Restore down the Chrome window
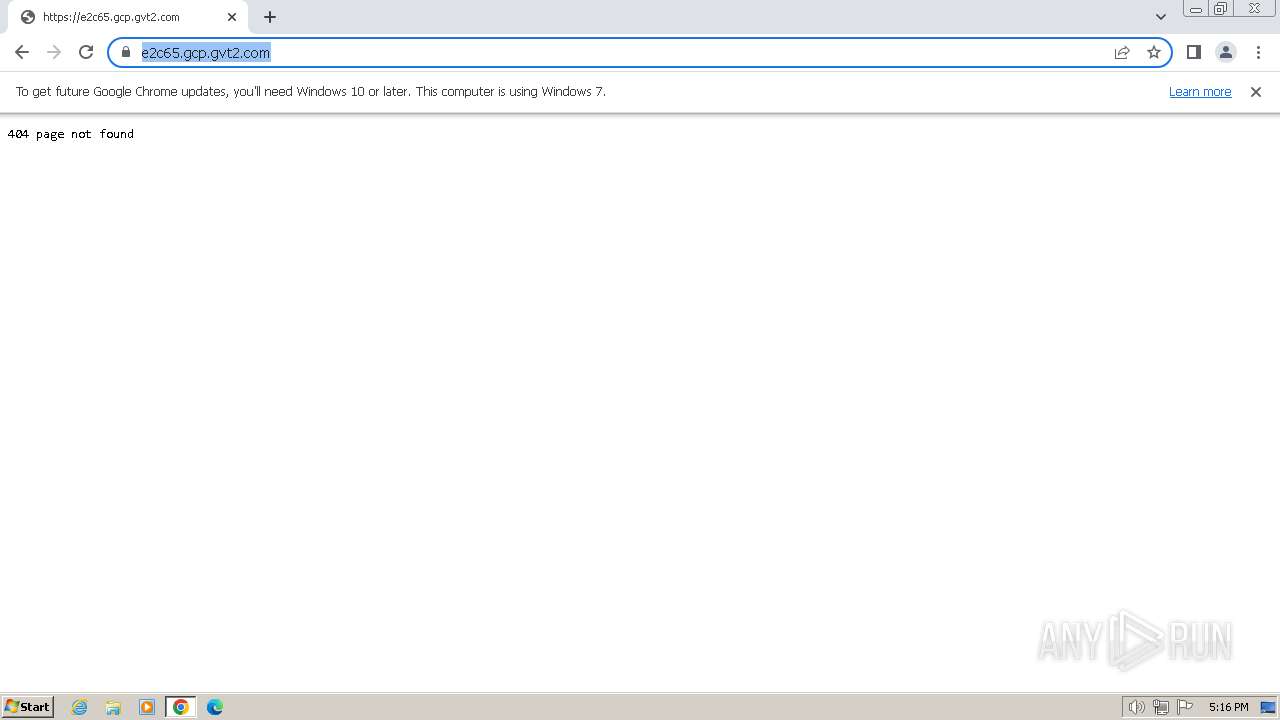This screenshot has width=1280, height=720. point(1221,9)
